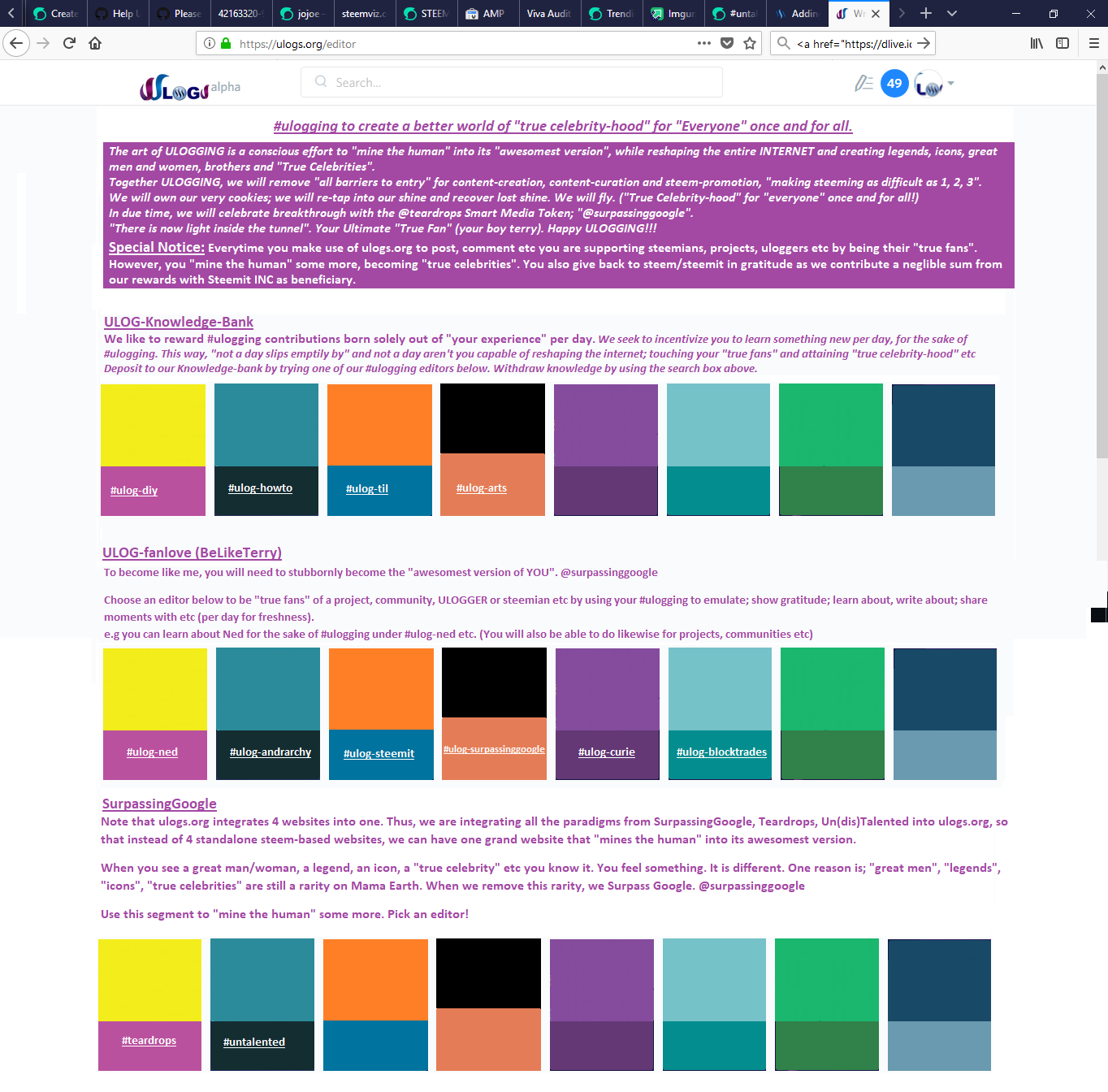Click the browser forward arrow
This screenshot has height=1092, width=1108.
pos(43,43)
